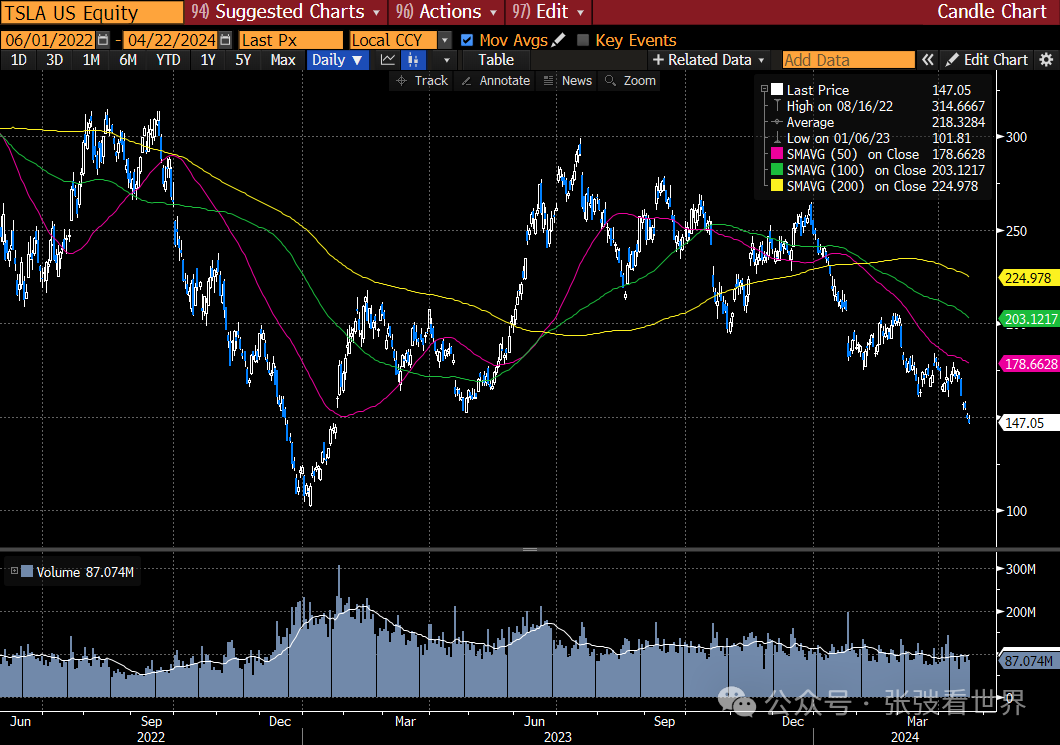
Task: Click the Edit Chart pencil button
Action: pos(986,59)
